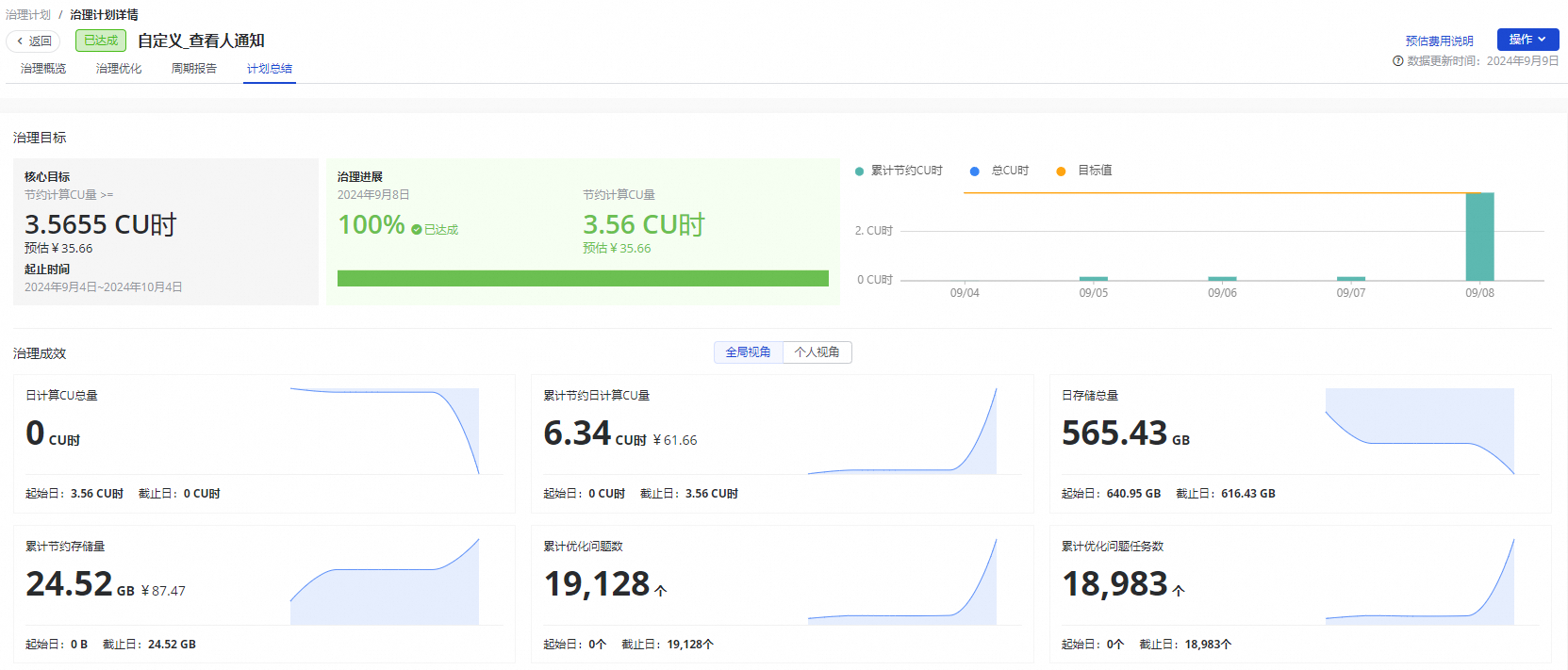The width and height of the screenshot is (1568, 670).
Task: Click the 09/08 bar in chart
Action: pos(1479,237)
